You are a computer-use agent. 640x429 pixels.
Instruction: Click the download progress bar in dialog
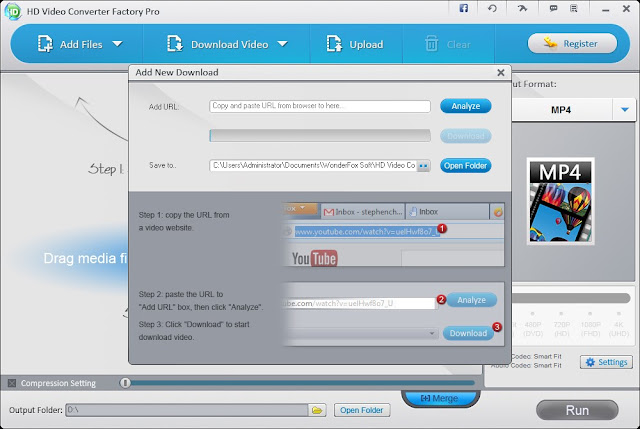tap(320, 136)
